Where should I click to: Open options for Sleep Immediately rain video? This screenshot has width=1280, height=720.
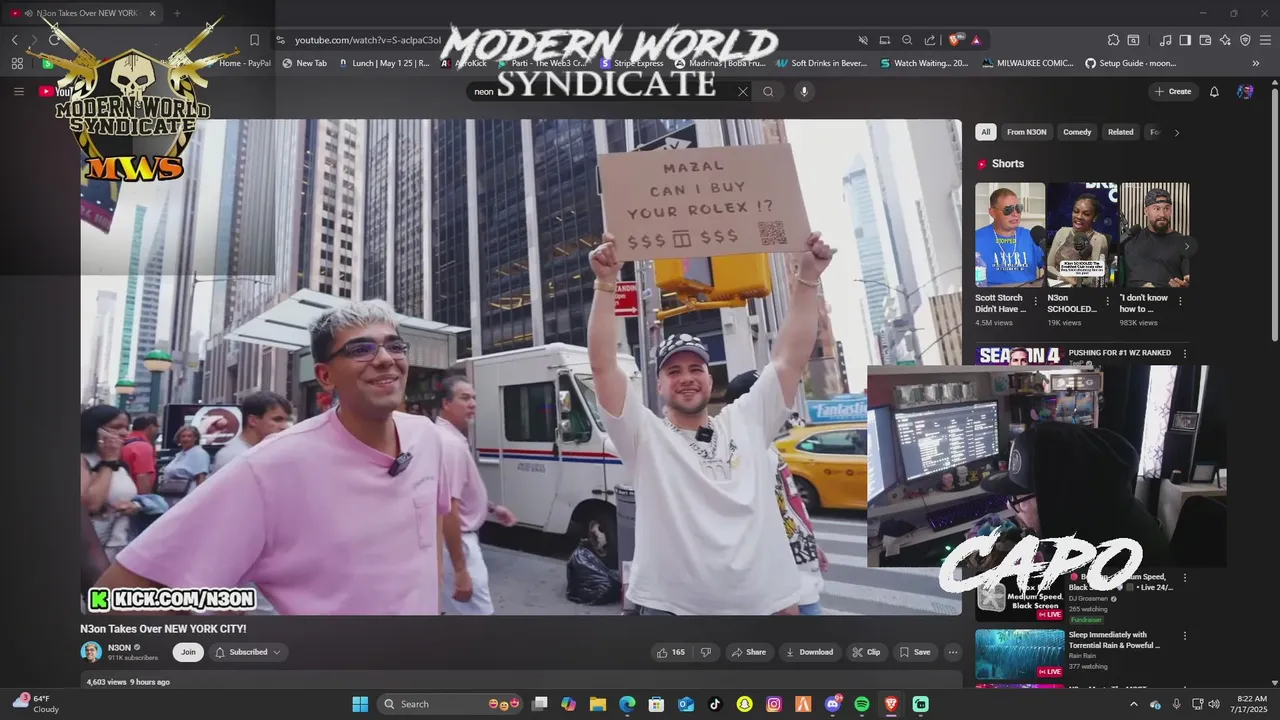coord(1185,636)
